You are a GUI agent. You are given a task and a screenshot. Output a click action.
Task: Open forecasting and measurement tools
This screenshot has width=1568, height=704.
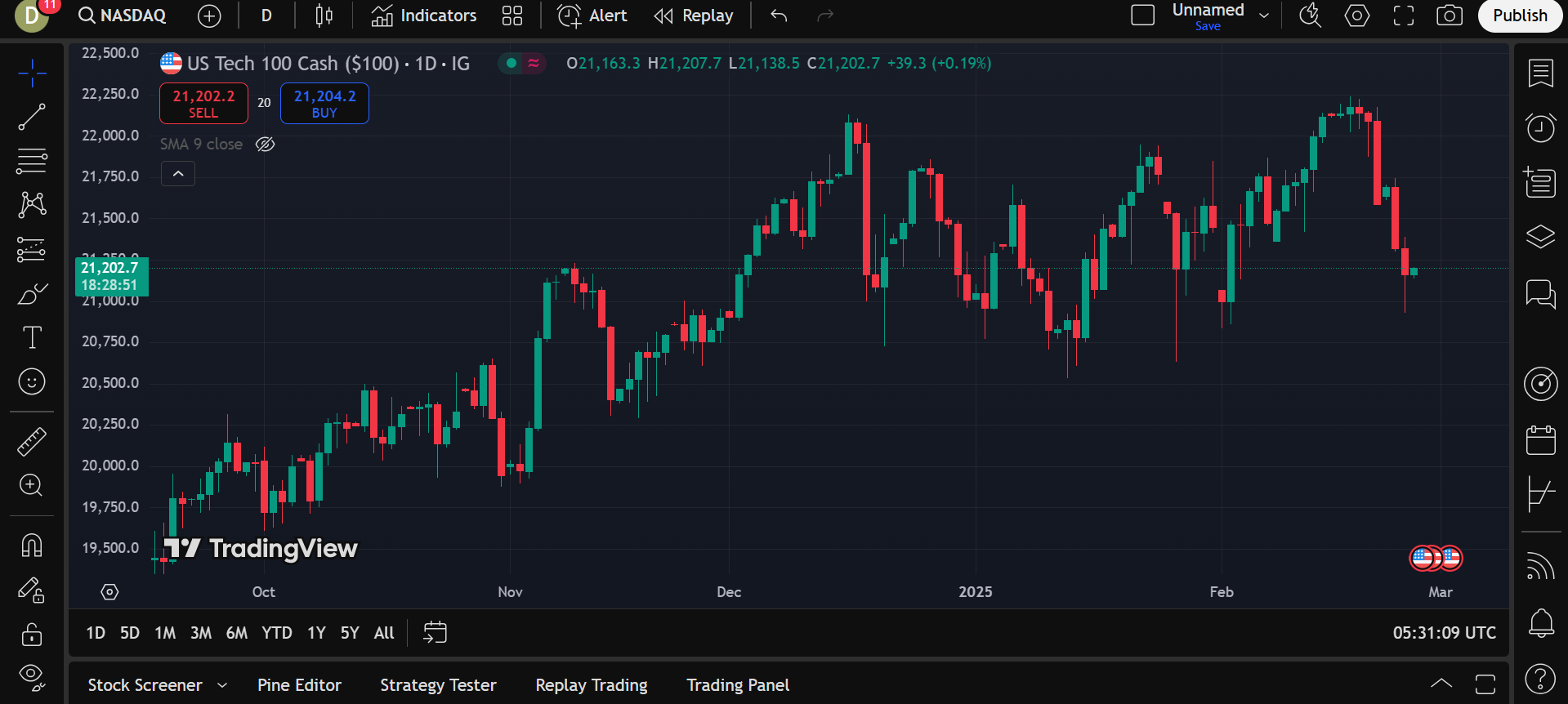tap(32, 248)
